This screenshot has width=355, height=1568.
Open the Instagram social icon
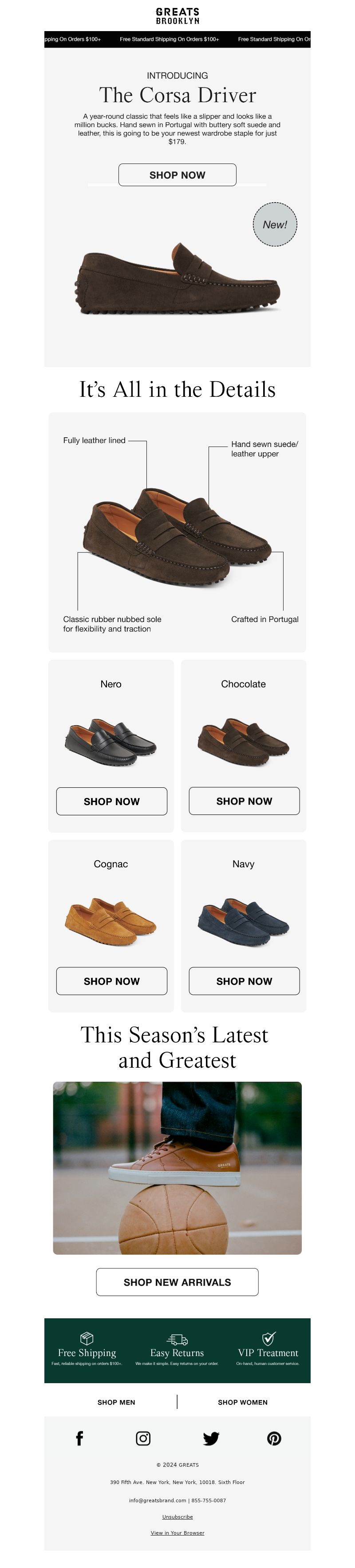[x=143, y=1438]
